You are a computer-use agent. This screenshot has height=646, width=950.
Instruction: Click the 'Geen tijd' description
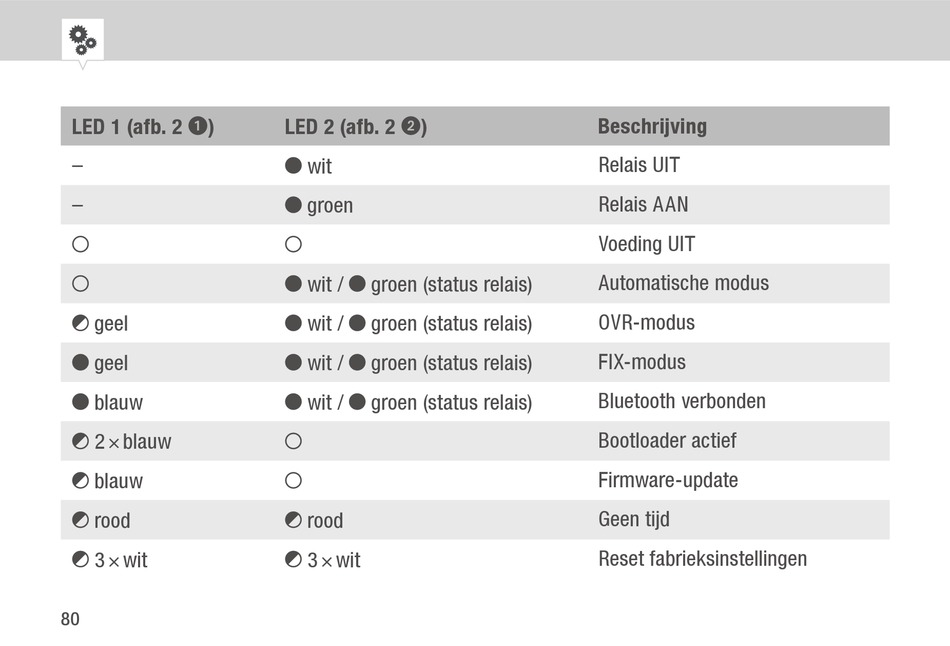(x=634, y=520)
